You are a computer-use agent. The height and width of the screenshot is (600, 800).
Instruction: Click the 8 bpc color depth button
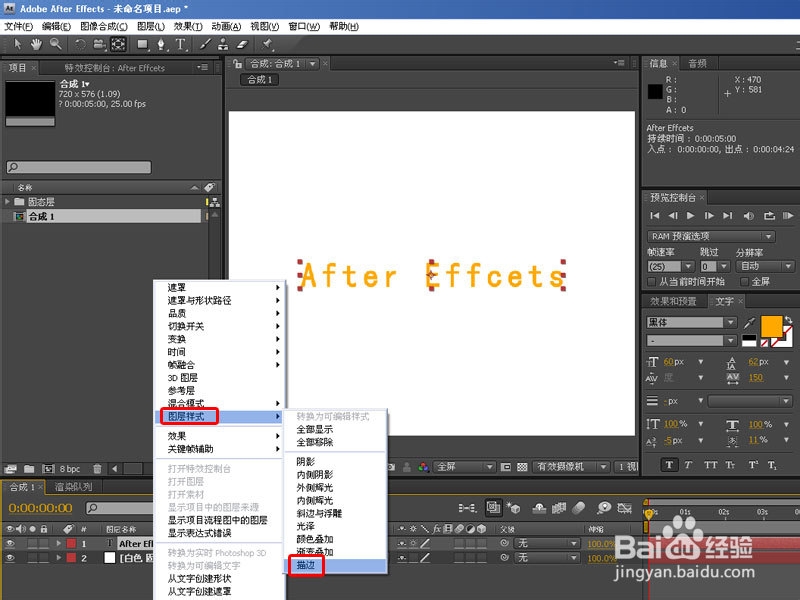tap(70, 468)
